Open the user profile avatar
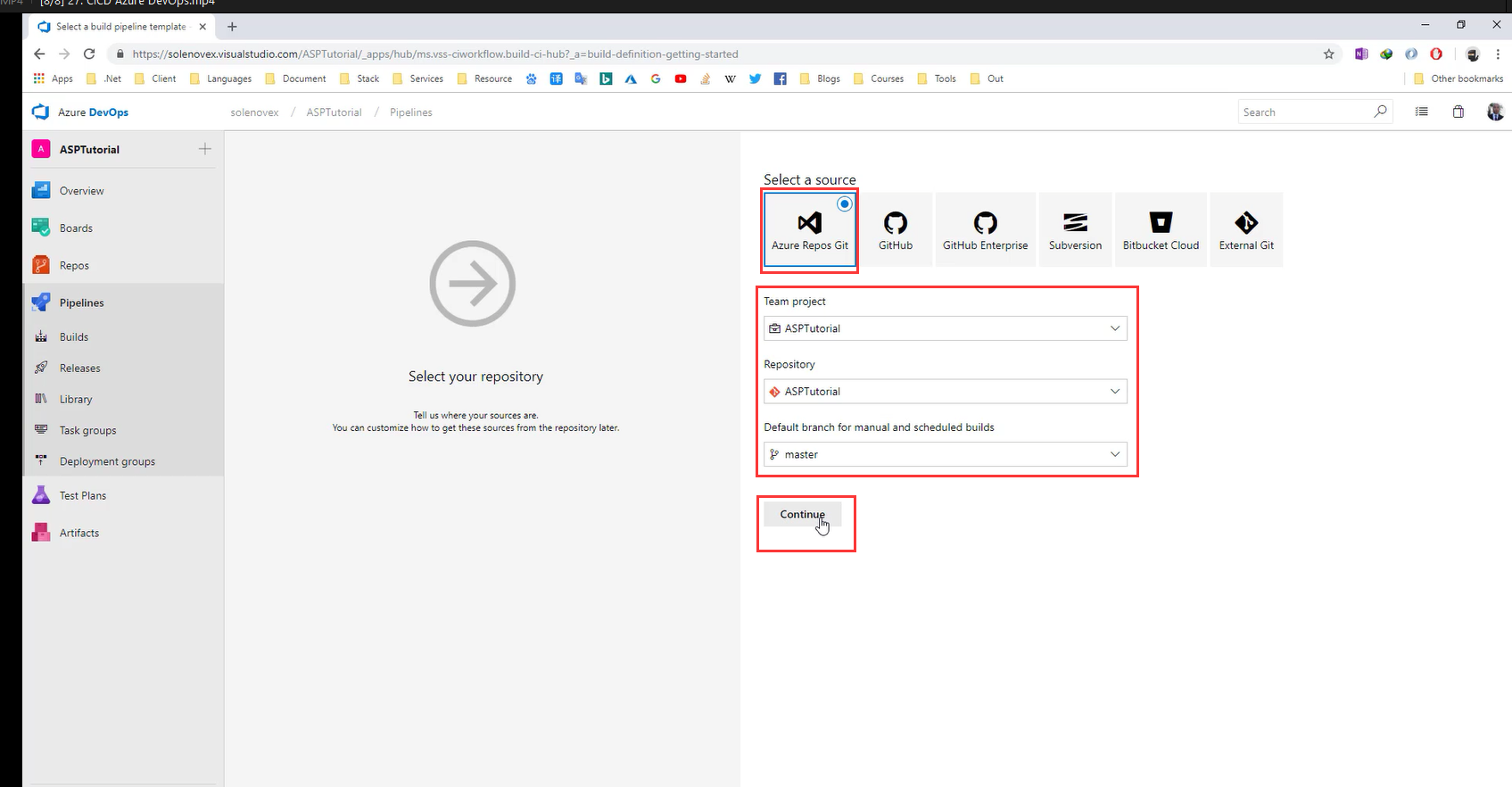 (x=1495, y=112)
